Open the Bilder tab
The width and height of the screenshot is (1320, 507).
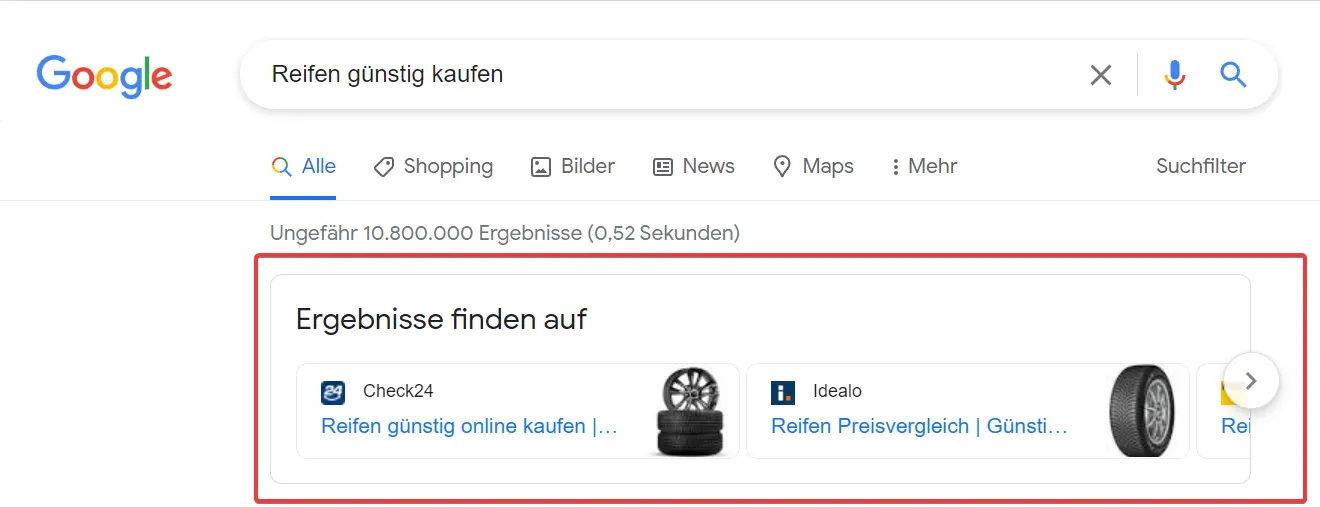pyautogui.click(x=573, y=167)
